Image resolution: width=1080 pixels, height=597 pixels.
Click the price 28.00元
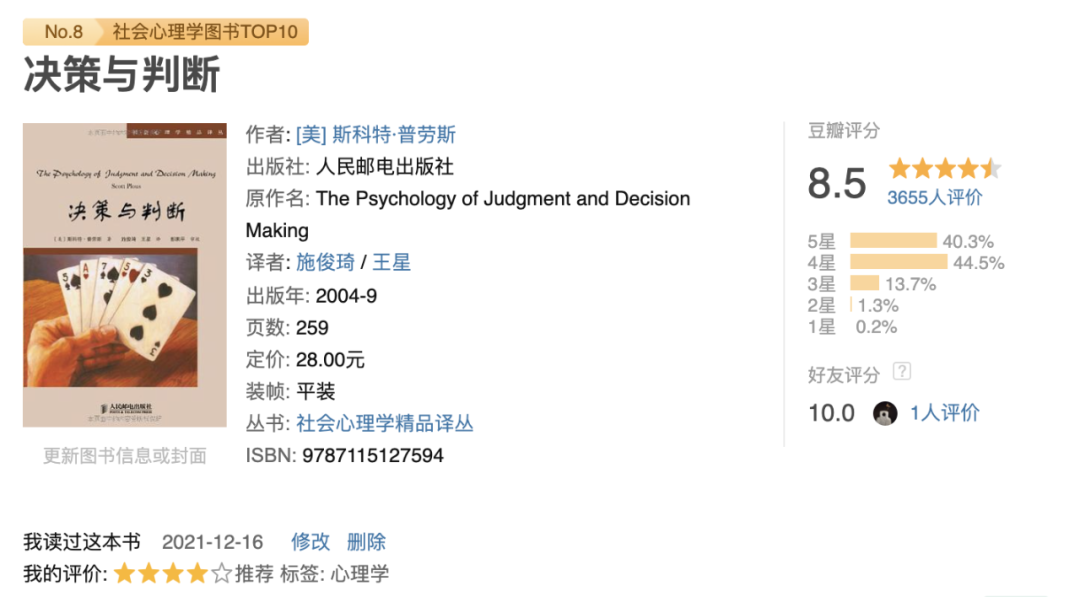pyautogui.click(x=330, y=360)
